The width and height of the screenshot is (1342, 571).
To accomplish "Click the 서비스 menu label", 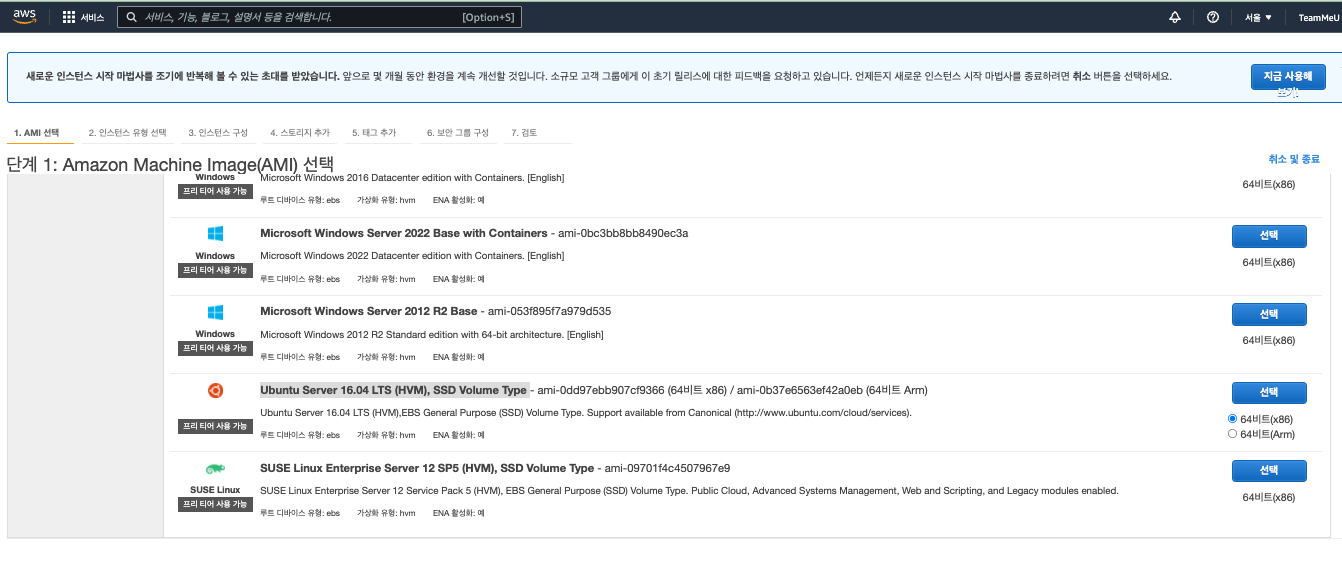I will (x=92, y=17).
